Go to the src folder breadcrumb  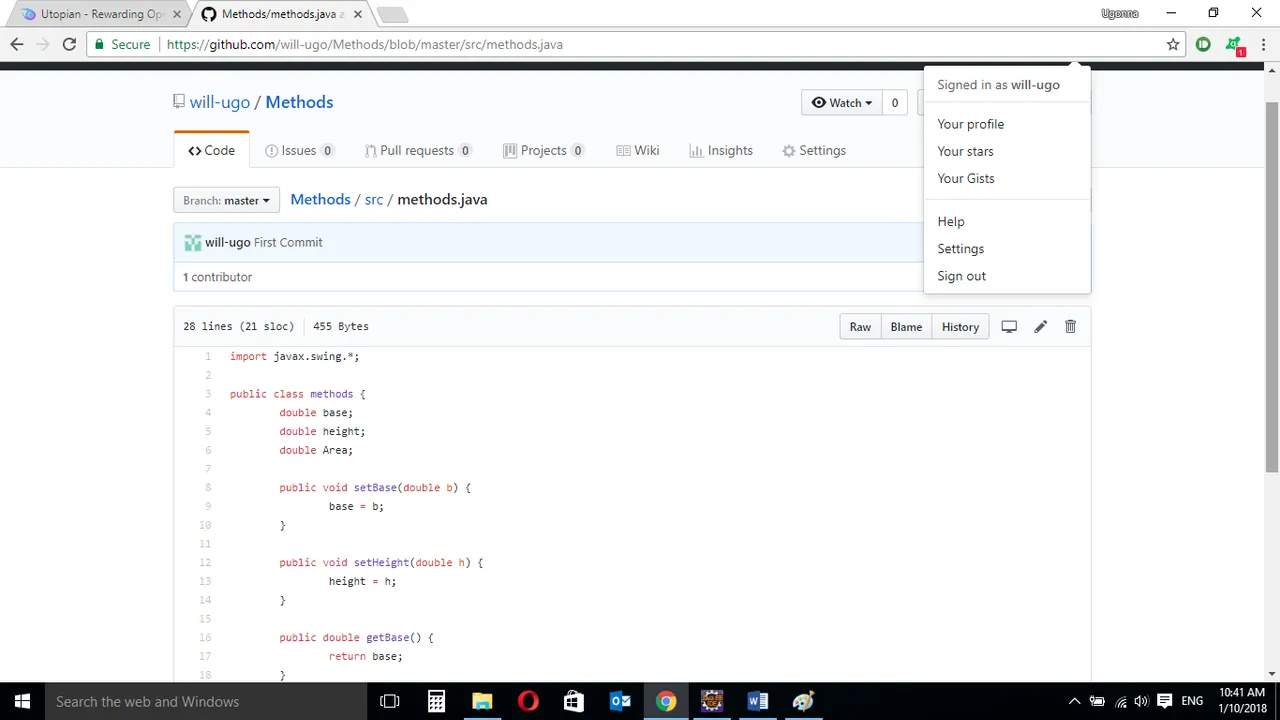(x=374, y=199)
